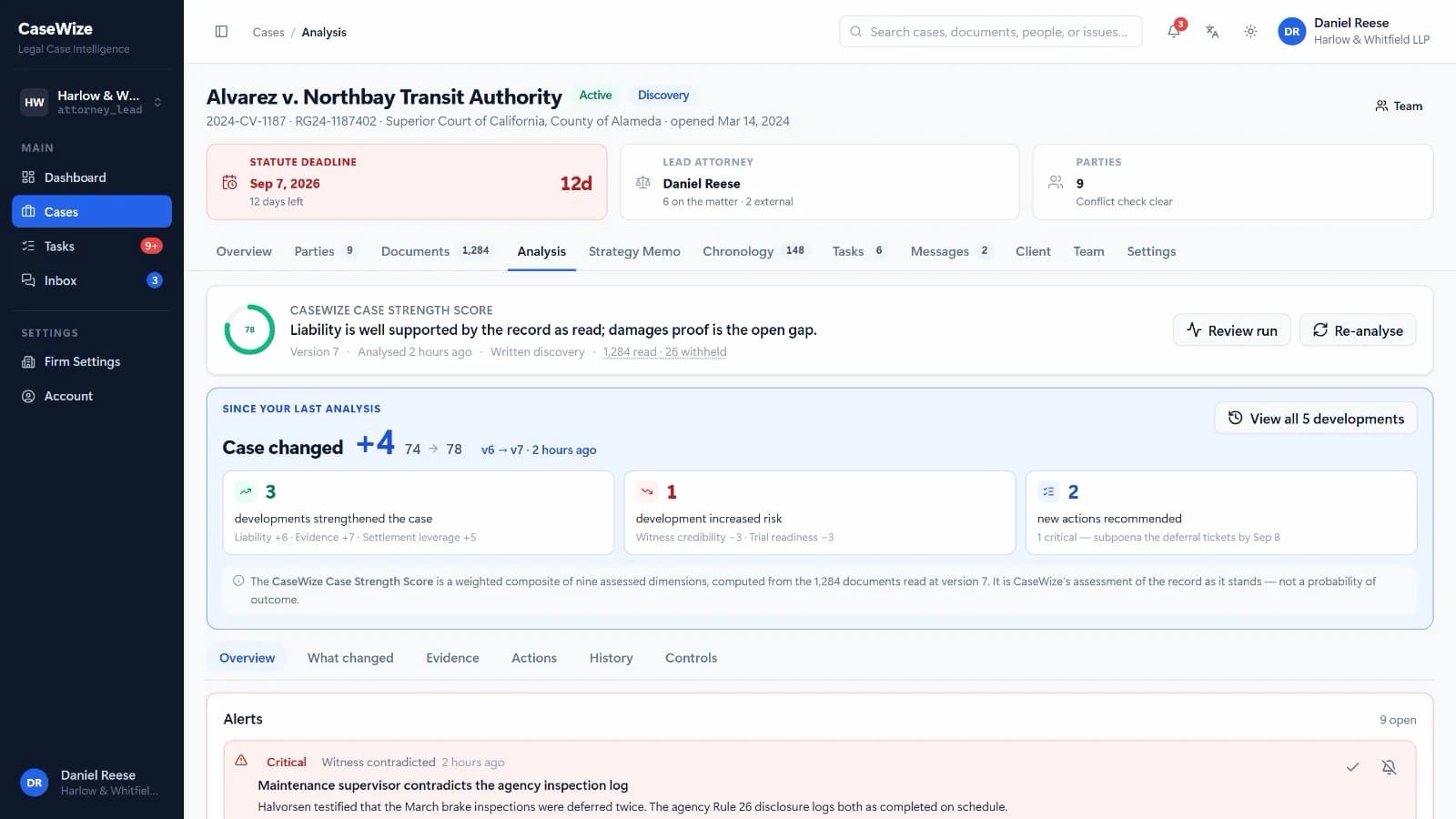
Task: Click the statute deadline calendar icon
Action: coord(230,183)
